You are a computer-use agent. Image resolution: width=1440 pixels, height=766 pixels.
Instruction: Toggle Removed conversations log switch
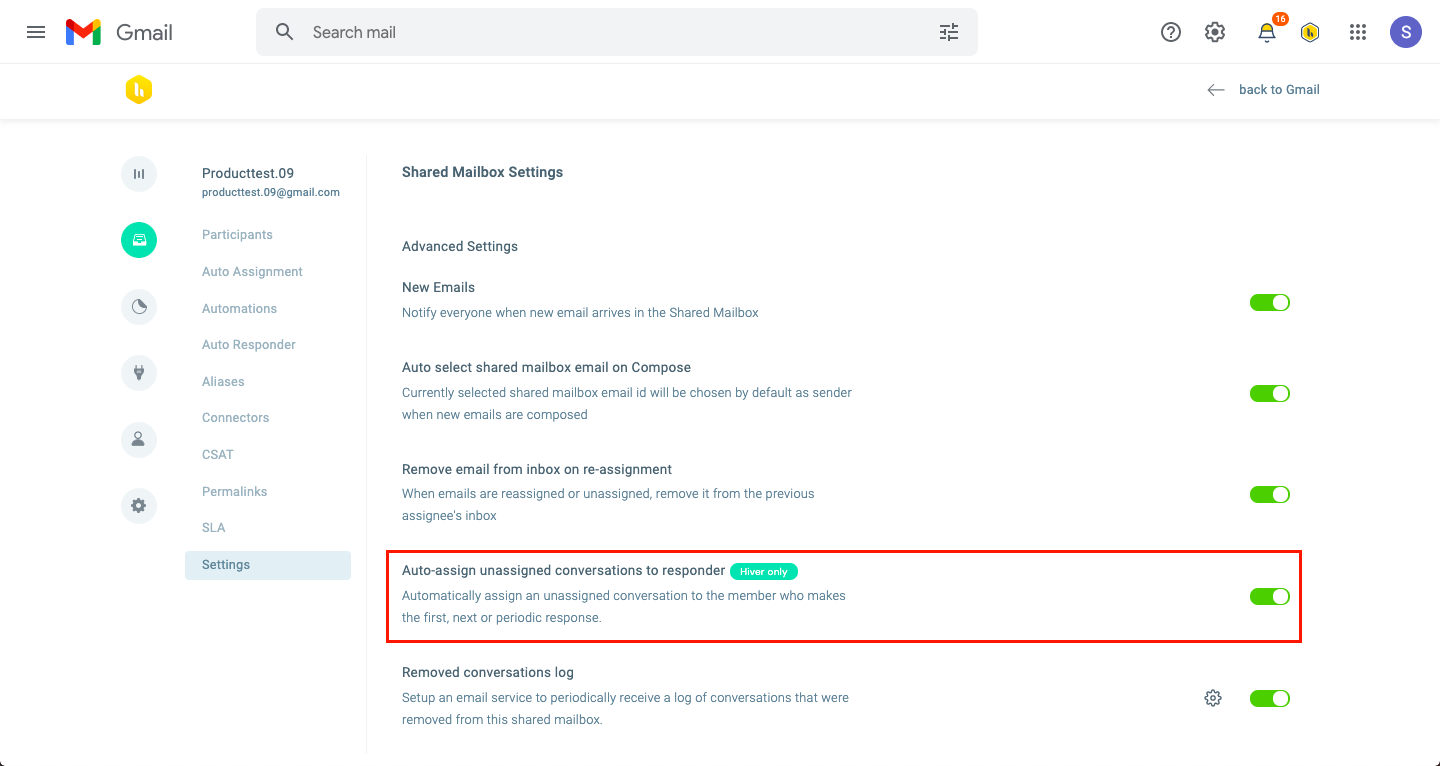tap(1270, 698)
